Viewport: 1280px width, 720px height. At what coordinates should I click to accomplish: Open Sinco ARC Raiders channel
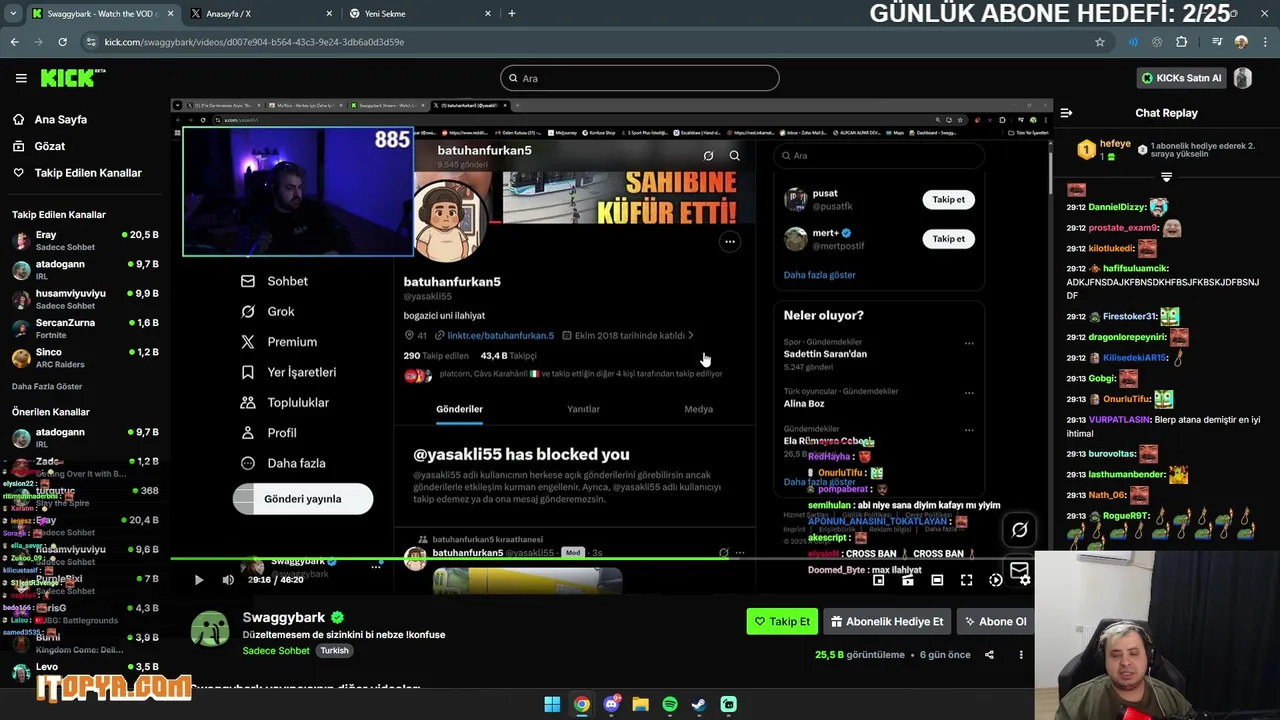click(85, 358)
